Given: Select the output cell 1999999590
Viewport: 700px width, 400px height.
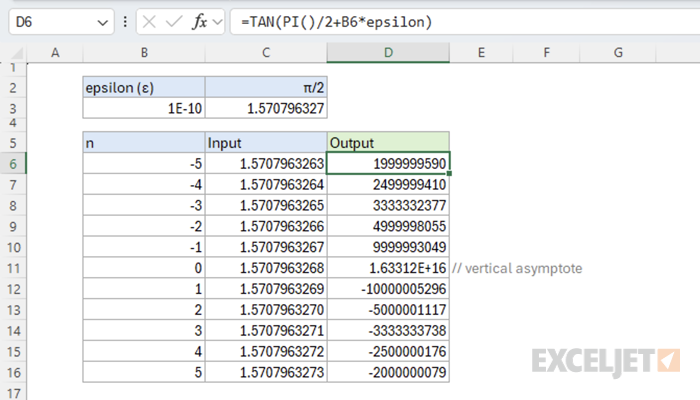Looking at the screenshot, I should click(x=388, y=164).
